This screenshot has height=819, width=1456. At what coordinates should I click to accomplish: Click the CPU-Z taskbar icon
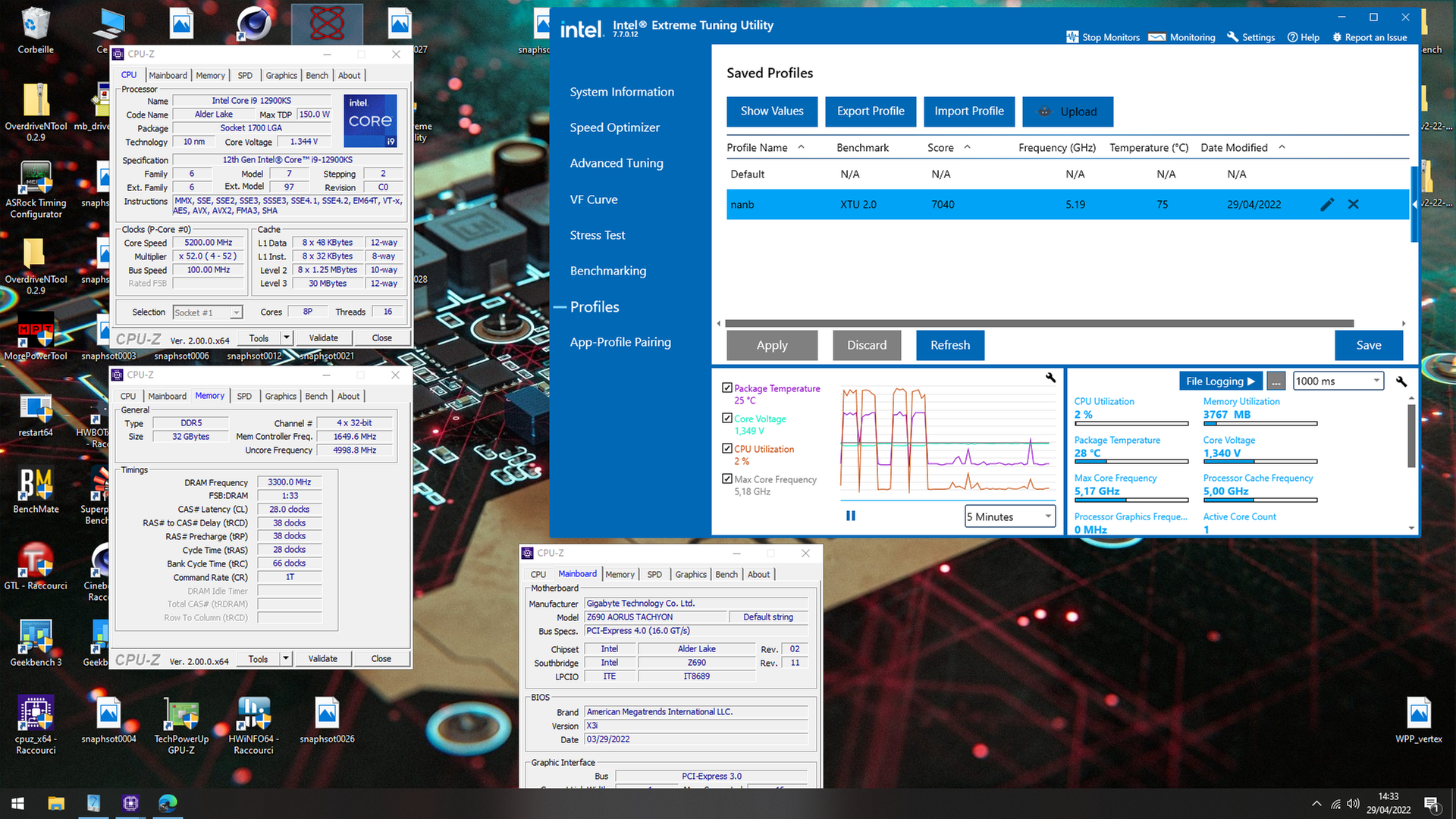pos(130,803)
